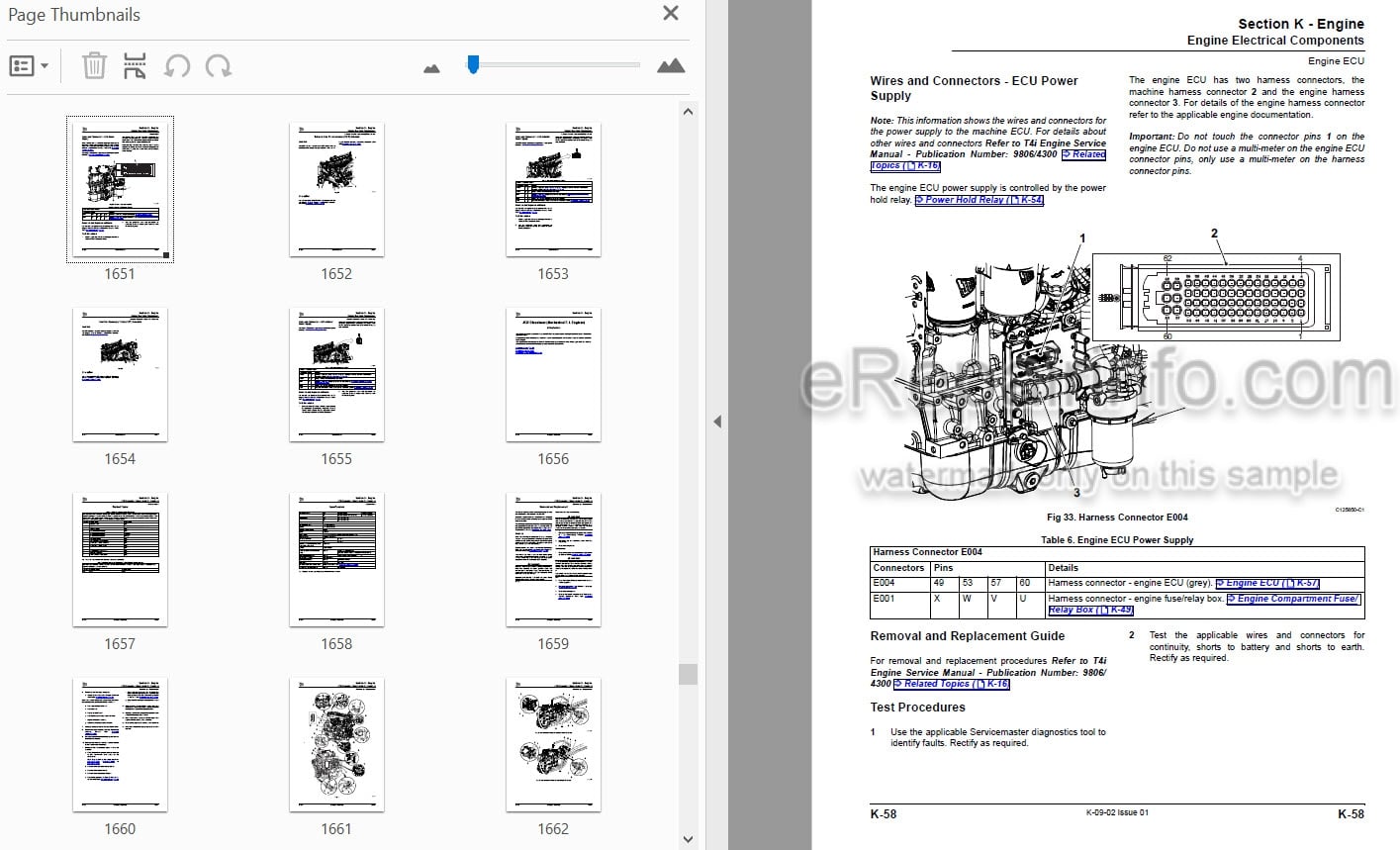The image size is (1400, 850).
Task: Click the 'E001' table cell
Action: click(900, 605)
